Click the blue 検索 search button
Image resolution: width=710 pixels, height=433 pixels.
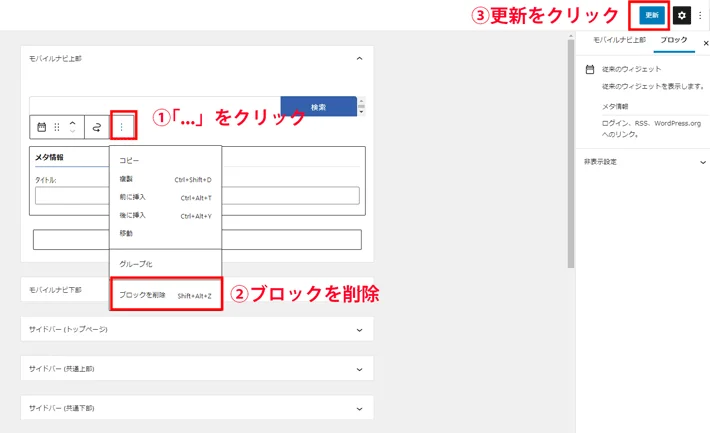click(318, 107)
